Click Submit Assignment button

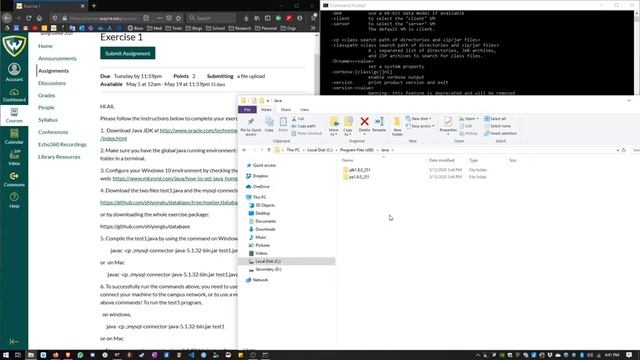click(128, 53)
